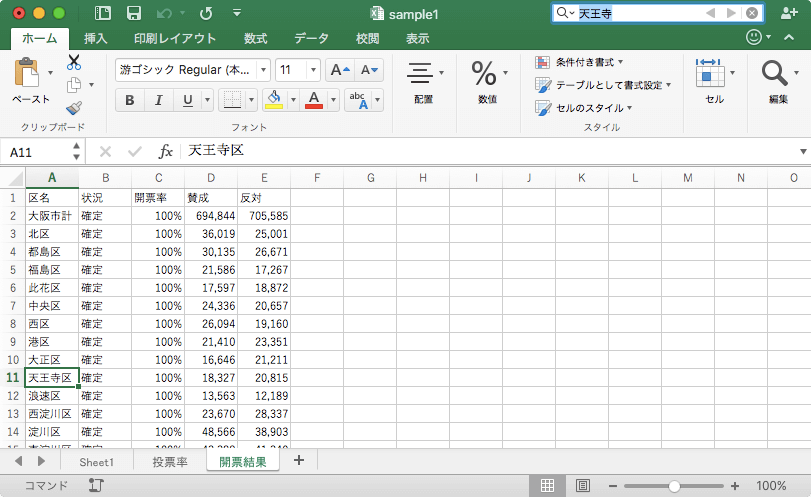Open the number format (数値) percent icon
This screenshot has width=811, height=497.
coord(484,73)
